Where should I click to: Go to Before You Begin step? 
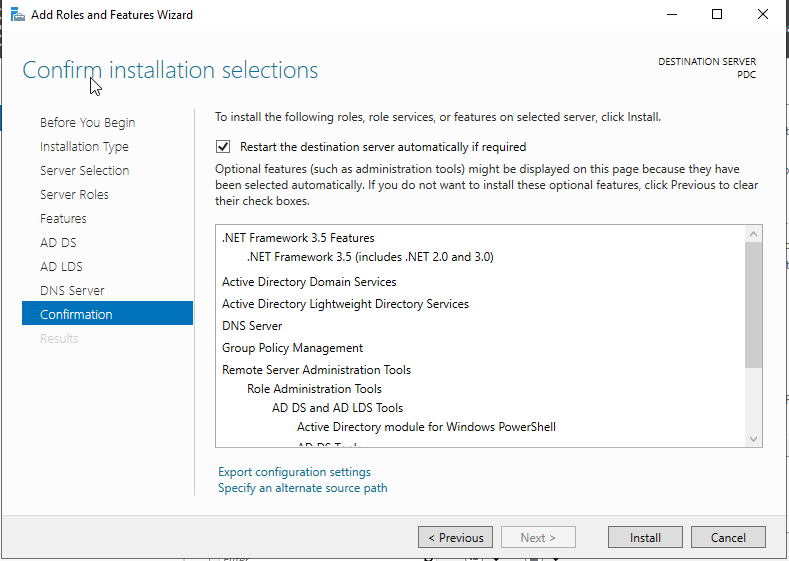click(87, 123)
